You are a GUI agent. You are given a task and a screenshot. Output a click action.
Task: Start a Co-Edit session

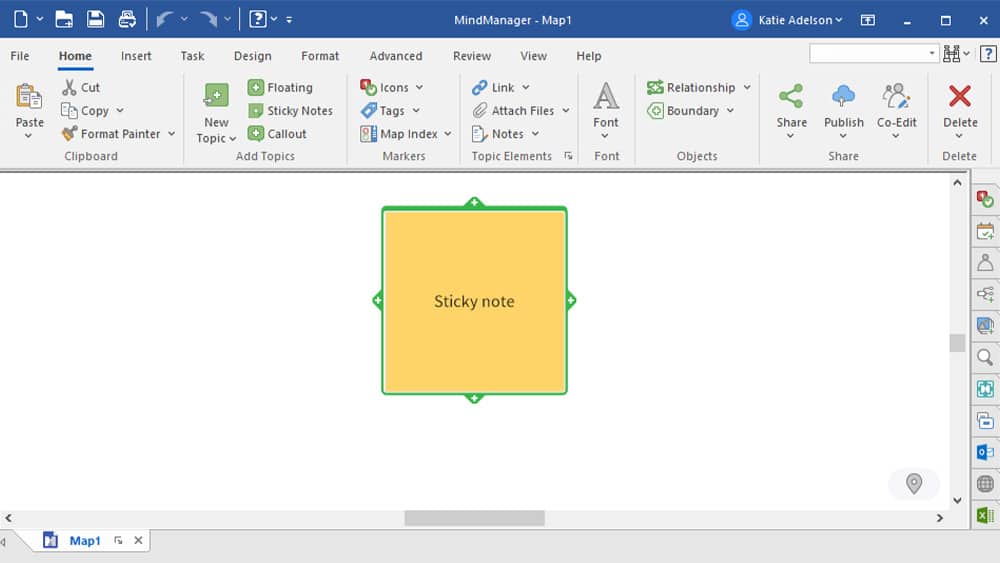pyautogui.click(x=897, y=106)
